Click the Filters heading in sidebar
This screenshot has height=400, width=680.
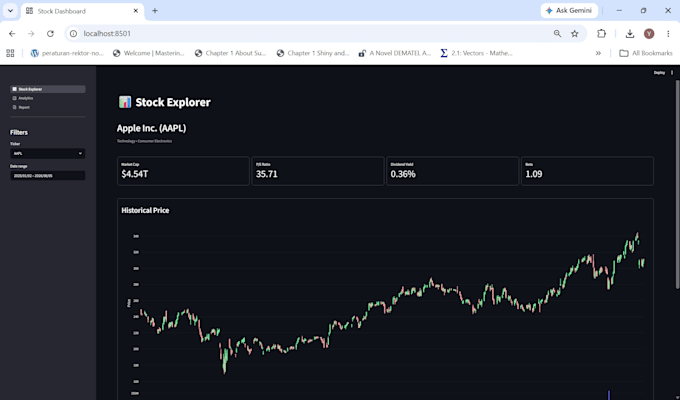click(x=19, y=132)
